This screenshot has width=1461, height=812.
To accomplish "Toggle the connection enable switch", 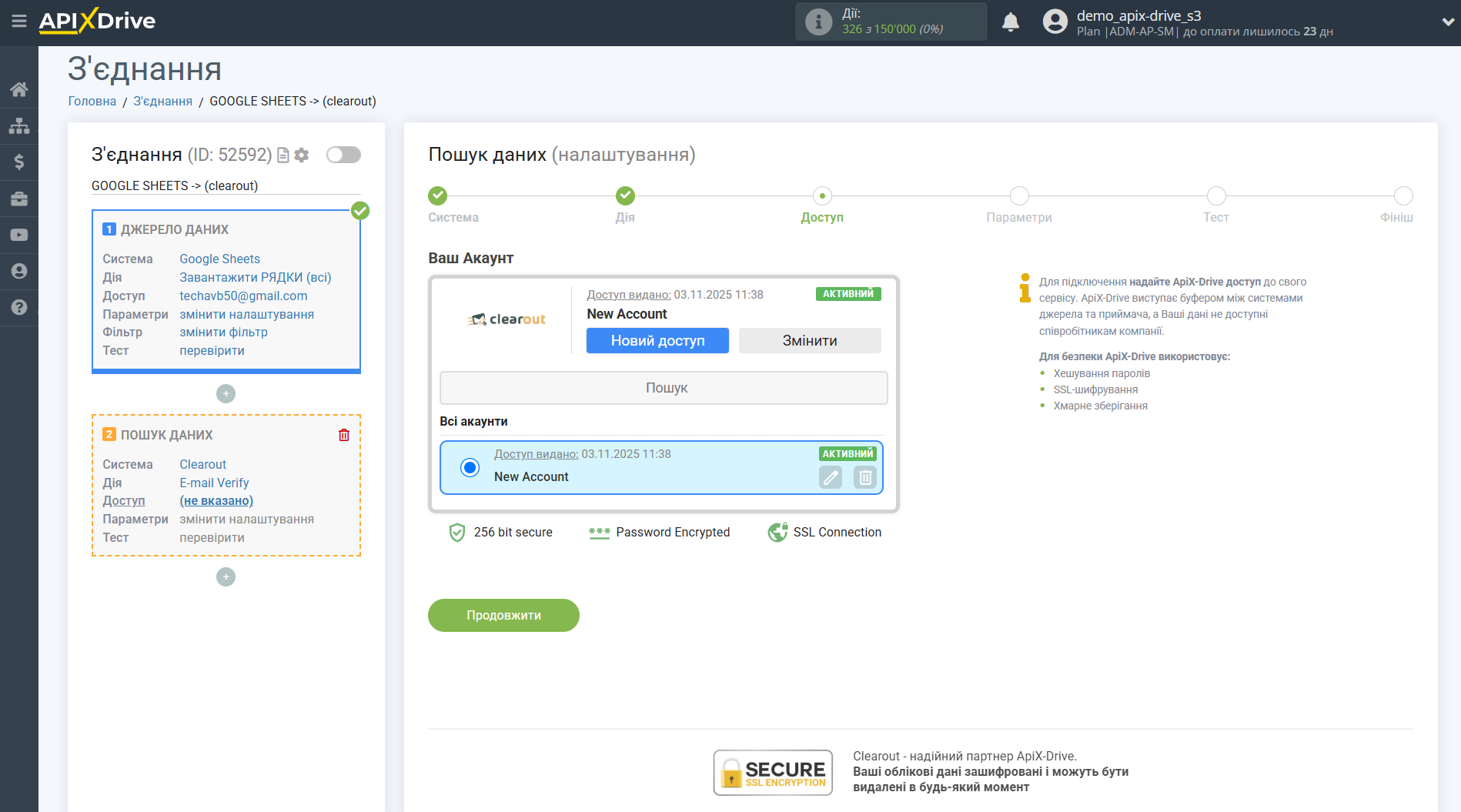I will click(x=343, y=155).
